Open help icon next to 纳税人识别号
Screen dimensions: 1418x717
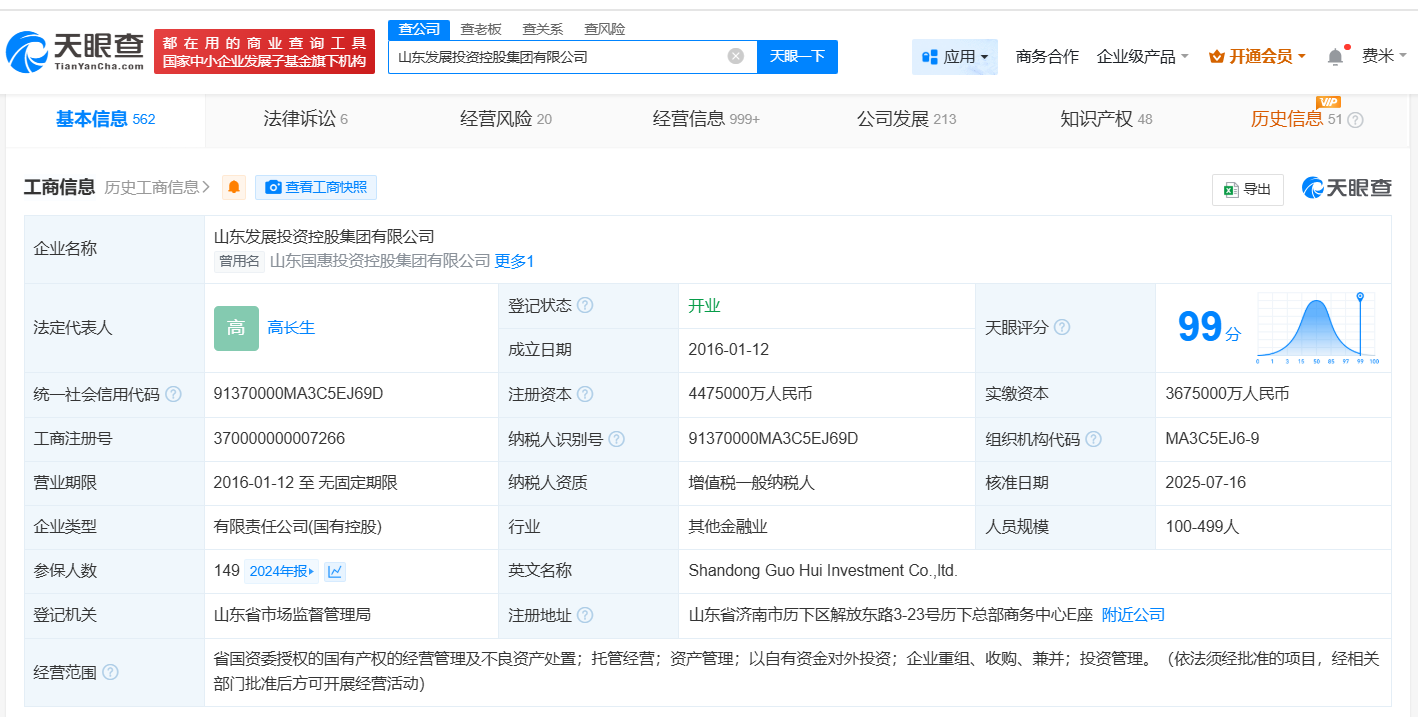617,439
